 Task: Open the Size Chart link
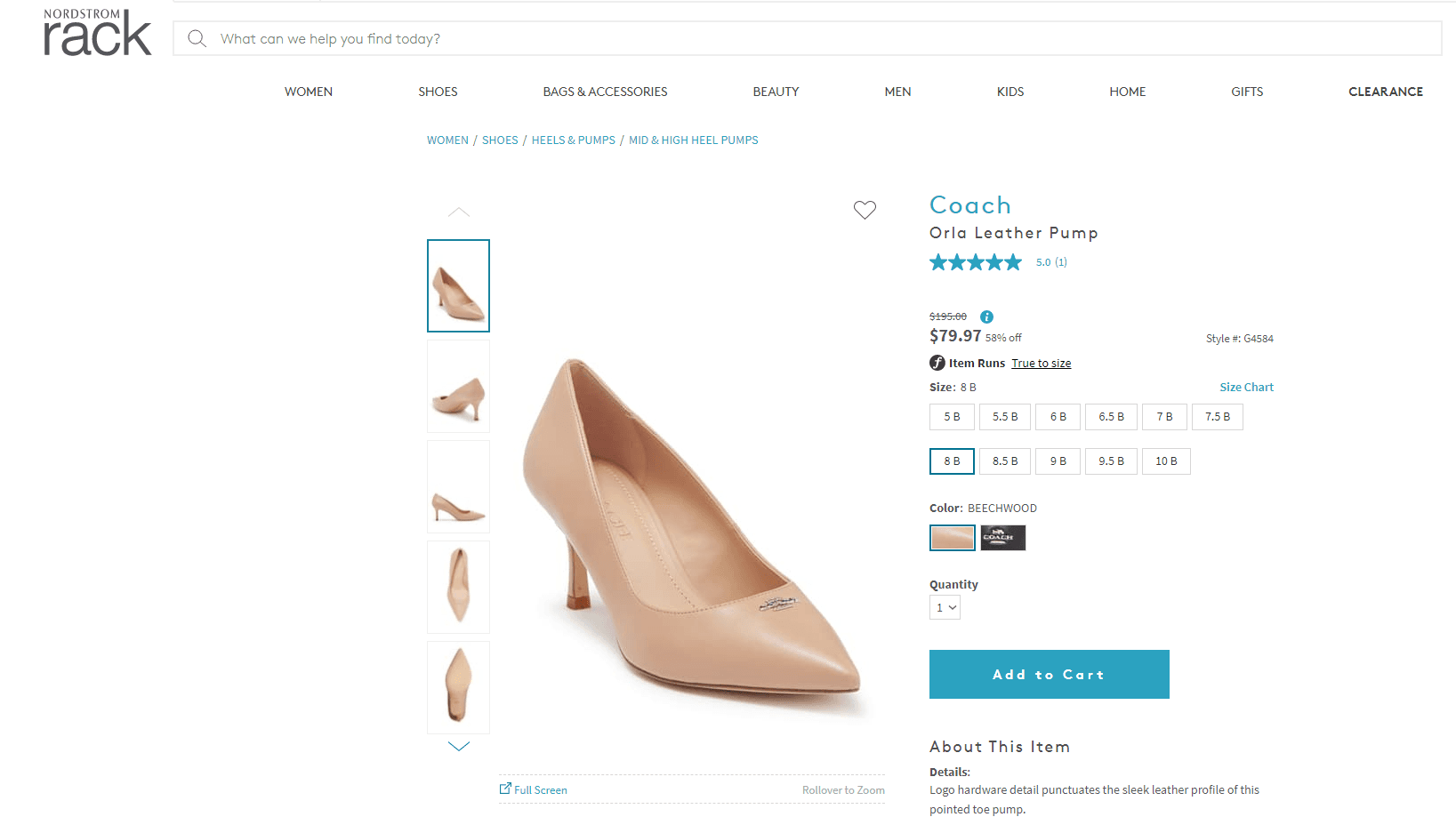coord(1246,387)
